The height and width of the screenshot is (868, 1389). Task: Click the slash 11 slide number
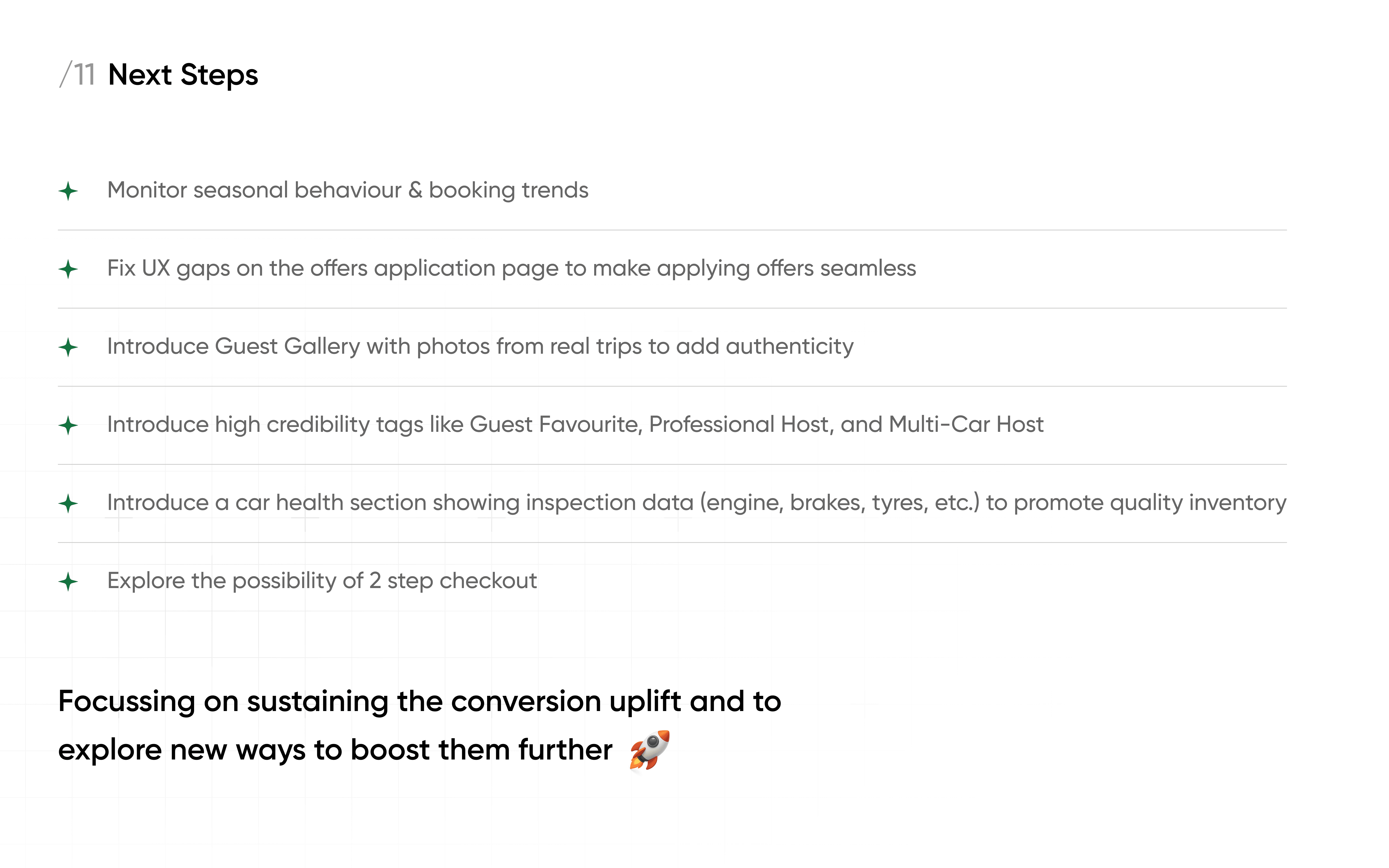coord(77,75)
